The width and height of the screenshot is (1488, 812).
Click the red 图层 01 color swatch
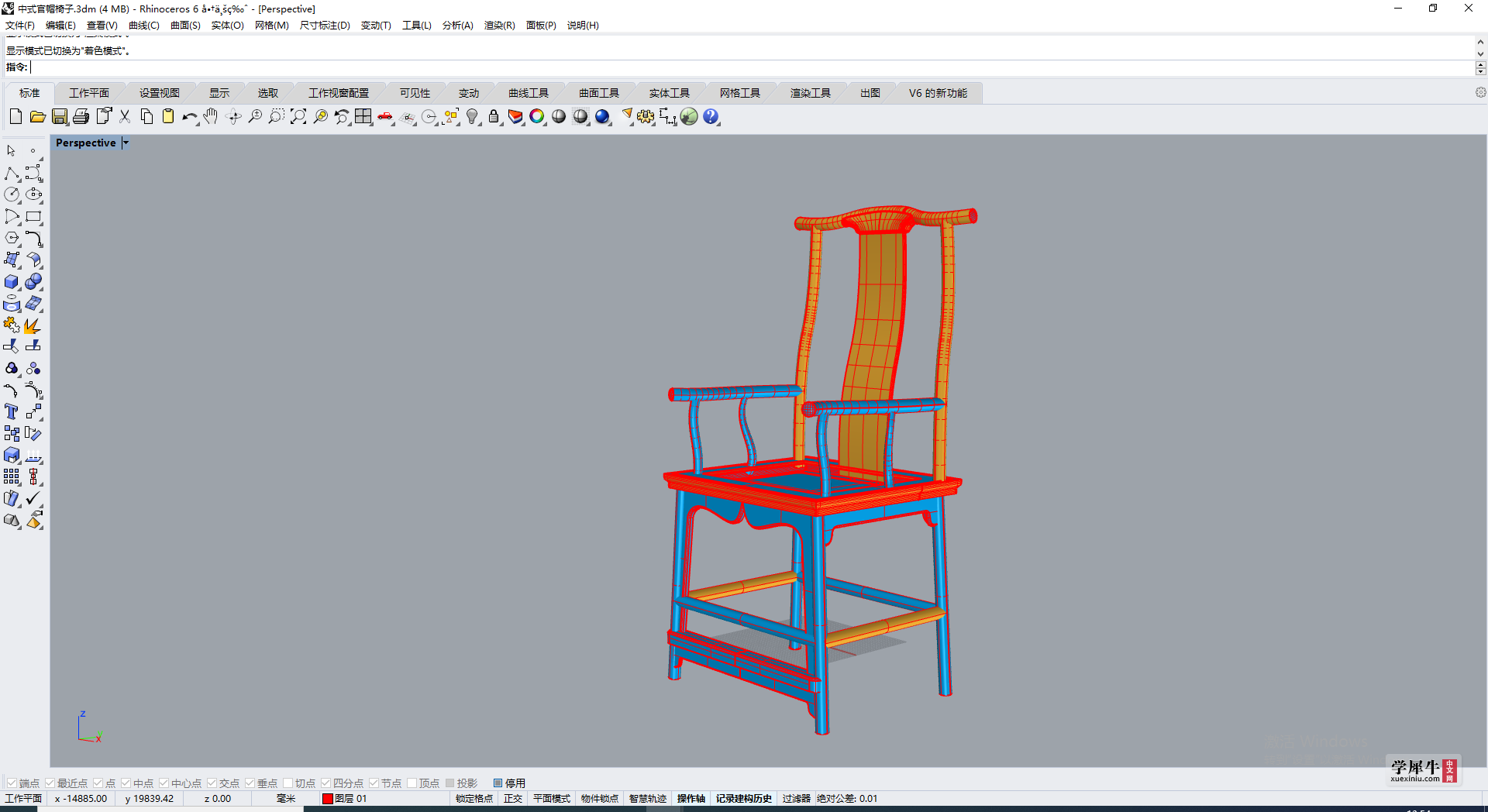pos(327,799)
